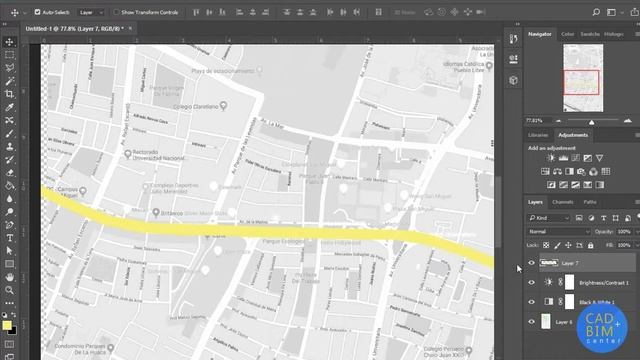
Task: Close the Untitled-1 document tab
Action: click(130, 29)
